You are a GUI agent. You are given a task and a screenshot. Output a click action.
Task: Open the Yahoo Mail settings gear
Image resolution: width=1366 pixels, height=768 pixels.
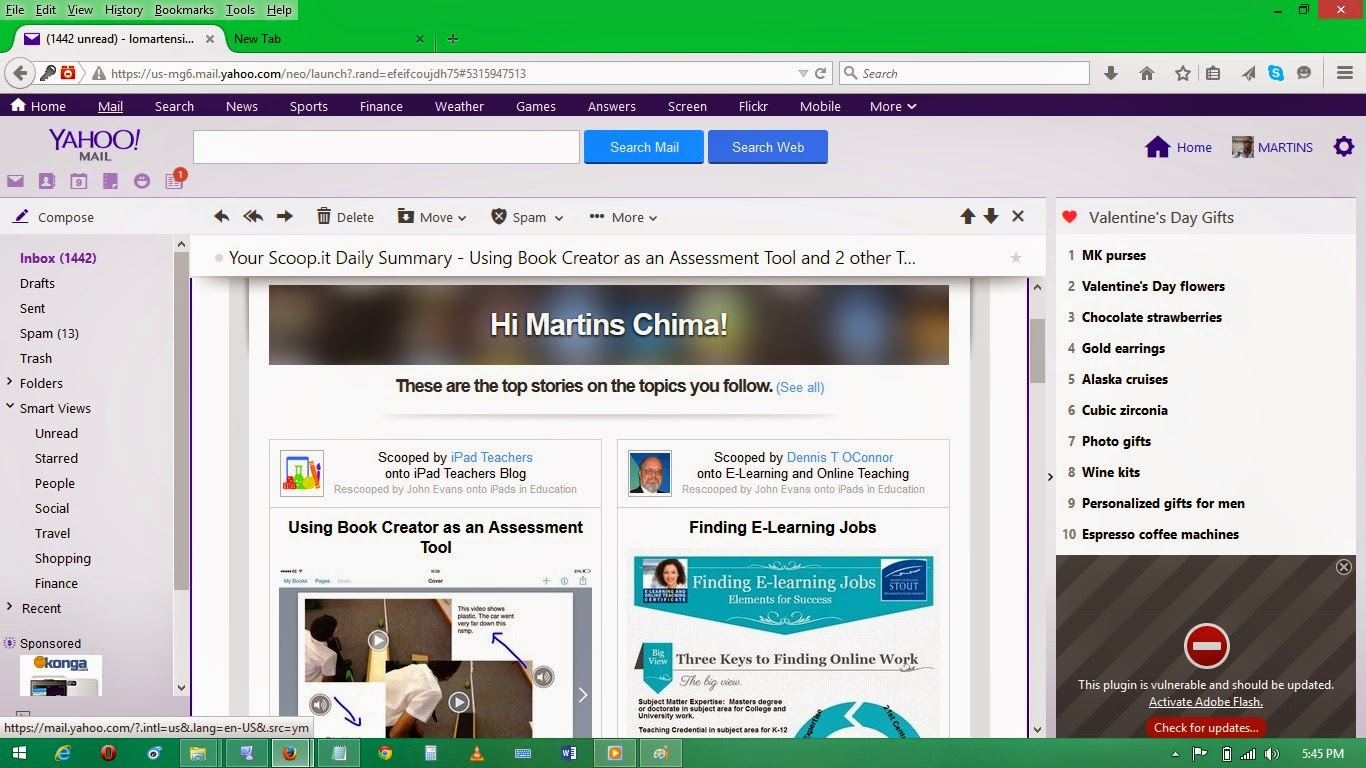1344,147
